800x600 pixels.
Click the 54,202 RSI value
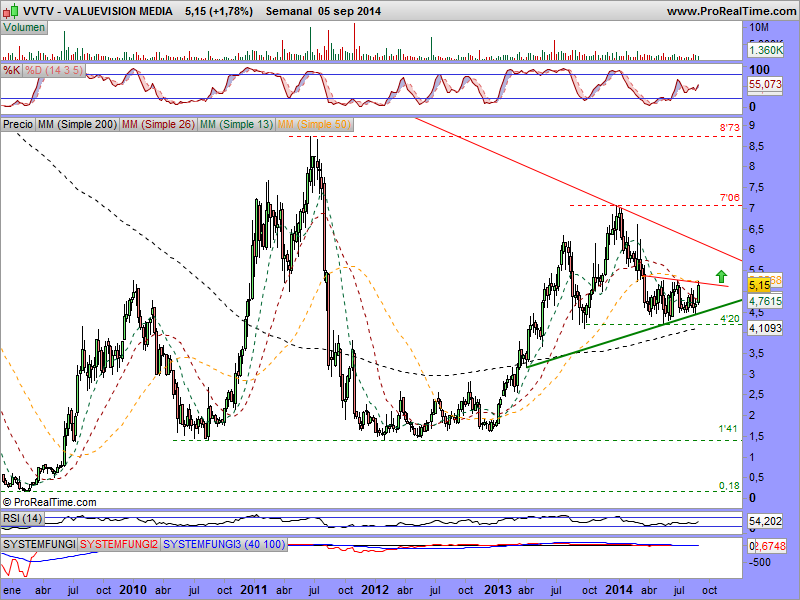click(765, 521)
